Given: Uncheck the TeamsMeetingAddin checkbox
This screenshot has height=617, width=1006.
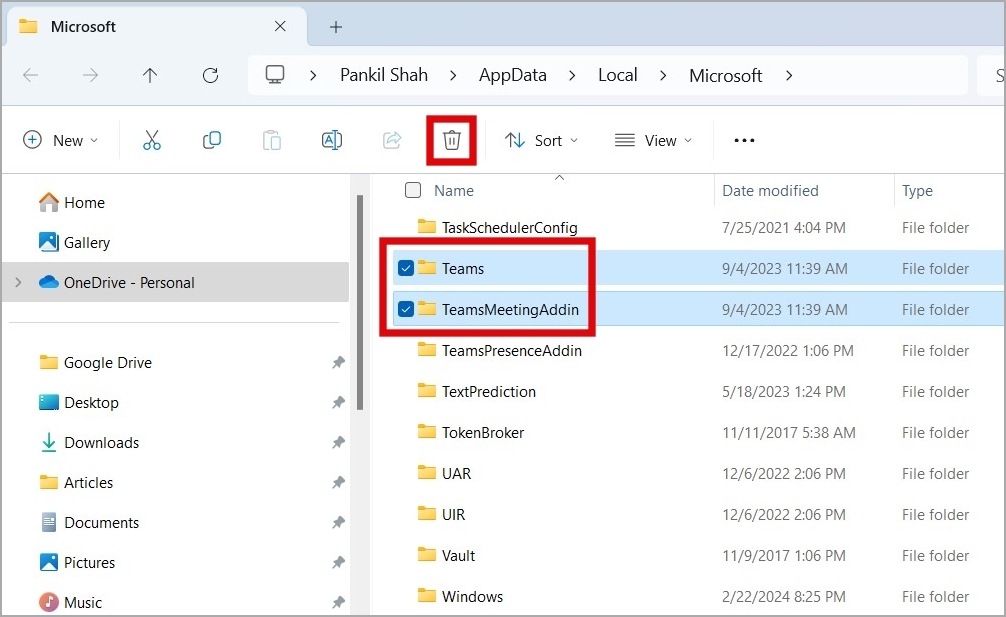Looking at the screenshot, I should tap(405, 309).
